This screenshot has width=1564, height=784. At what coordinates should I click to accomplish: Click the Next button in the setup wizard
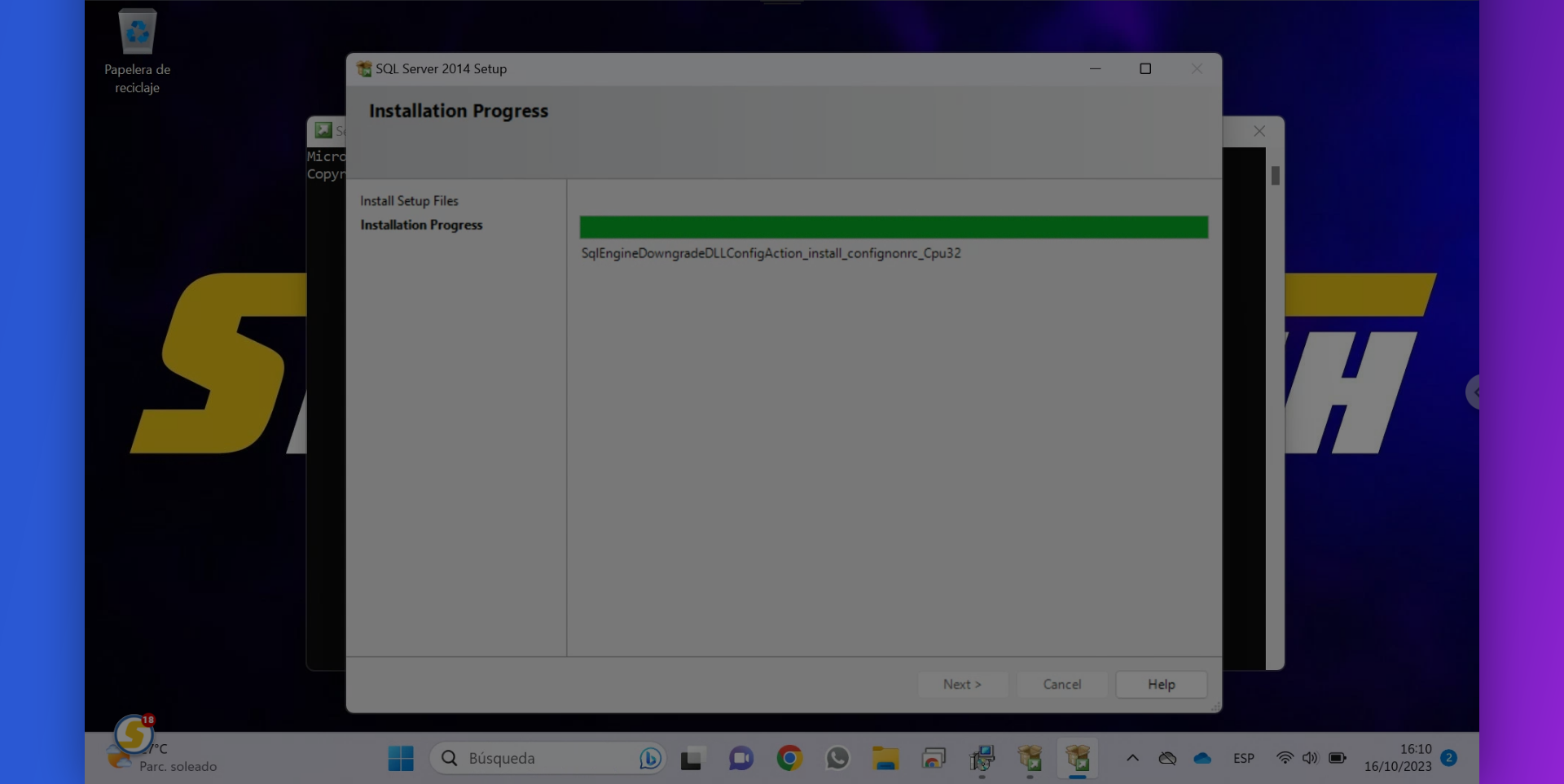coord(962,684)
